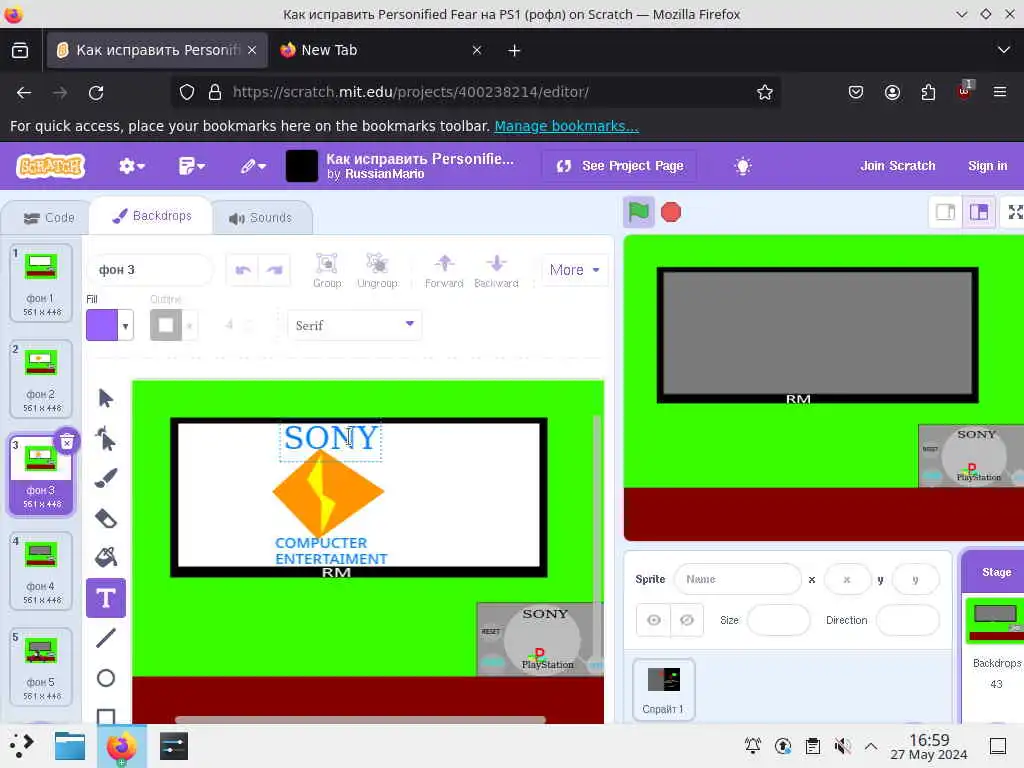Open the More options dropdown
This screenshot has width=1024, height=768.
pos(575,270)
